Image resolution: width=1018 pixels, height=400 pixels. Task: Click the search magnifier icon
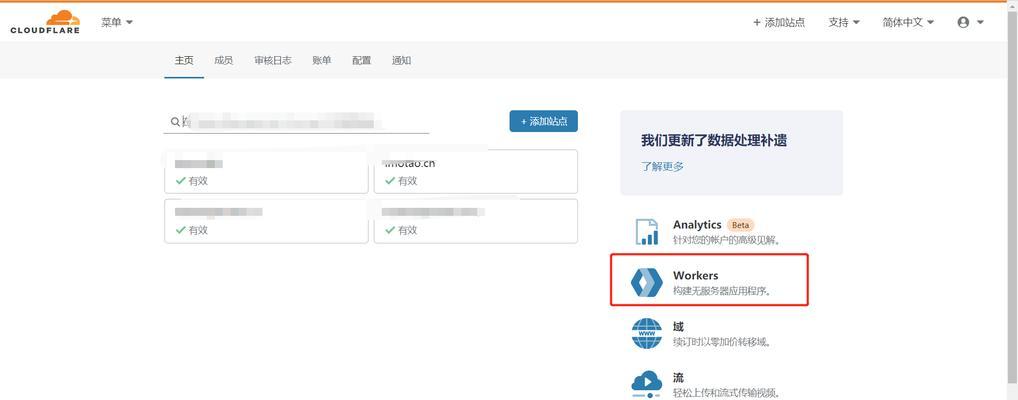point(175,121)
